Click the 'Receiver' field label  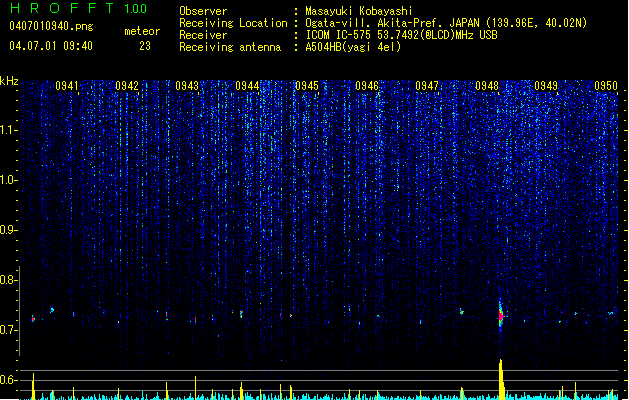pyautogui.click(x=203, y=35)
